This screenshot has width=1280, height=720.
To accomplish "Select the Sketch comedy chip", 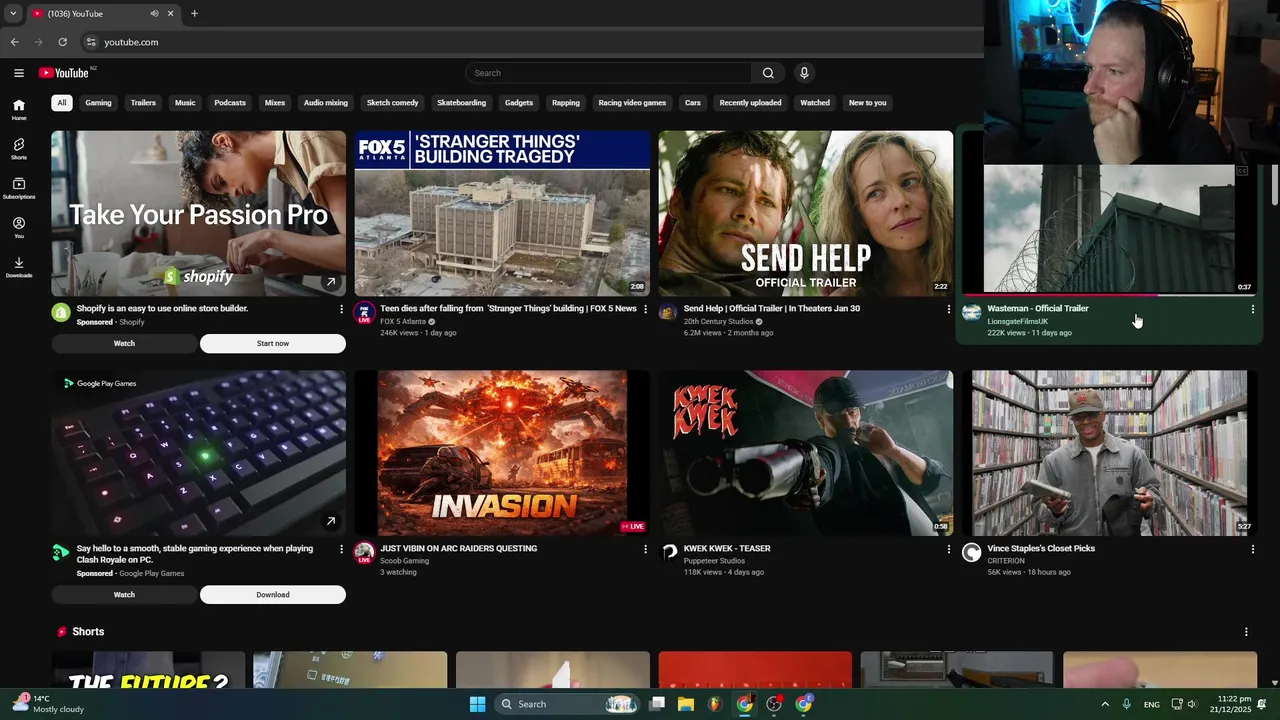I will (393, 102).
